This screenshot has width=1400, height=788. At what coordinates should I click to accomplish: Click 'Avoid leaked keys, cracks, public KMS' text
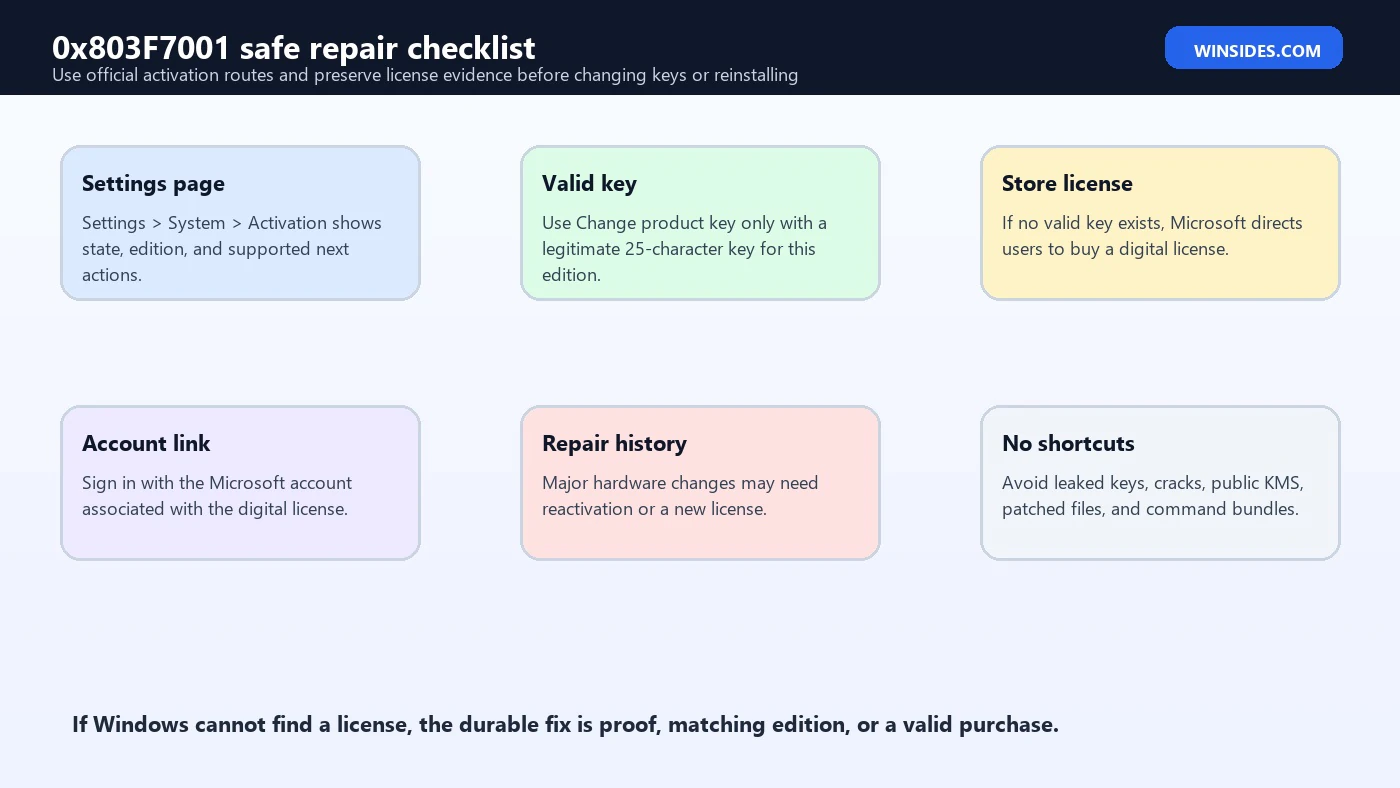point(1153,496)
